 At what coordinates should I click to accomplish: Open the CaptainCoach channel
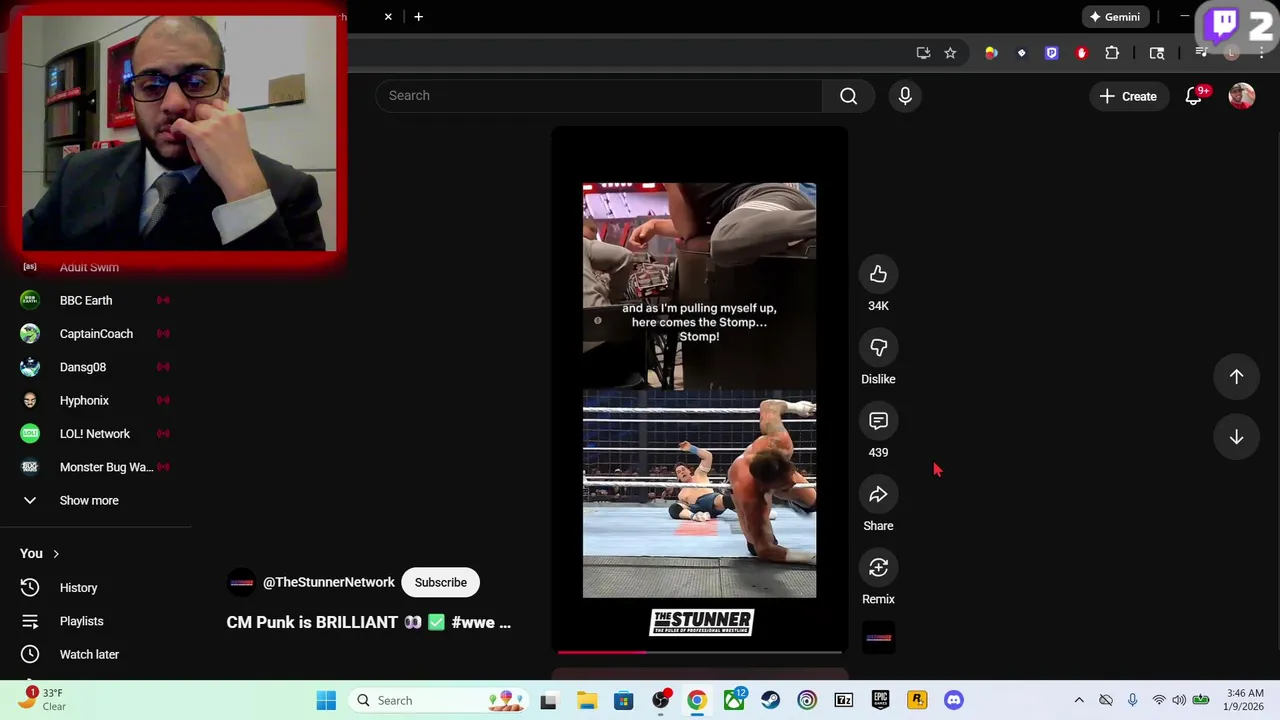coord(95,333)
